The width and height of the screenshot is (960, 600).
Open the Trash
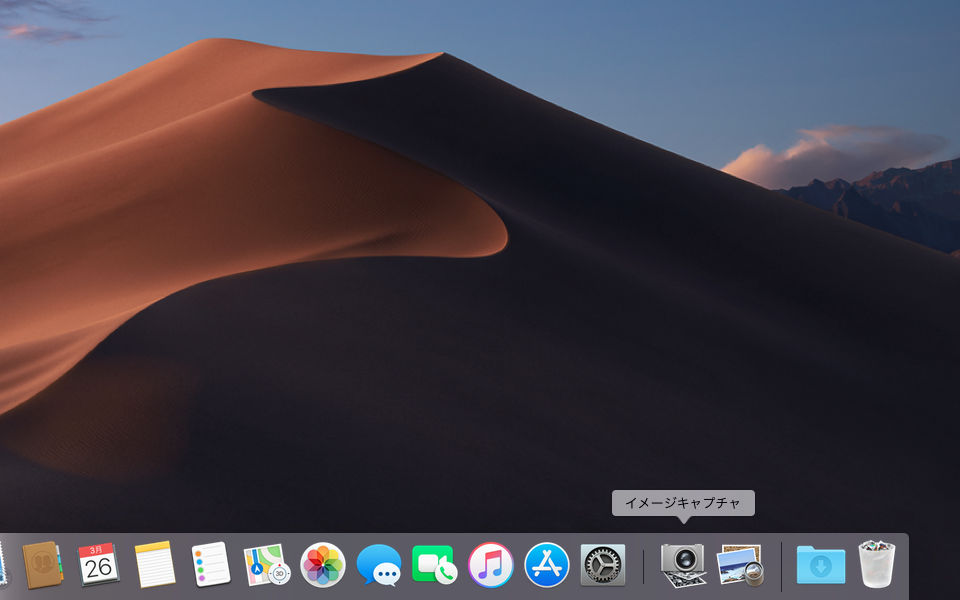click(x=877, y=564)
